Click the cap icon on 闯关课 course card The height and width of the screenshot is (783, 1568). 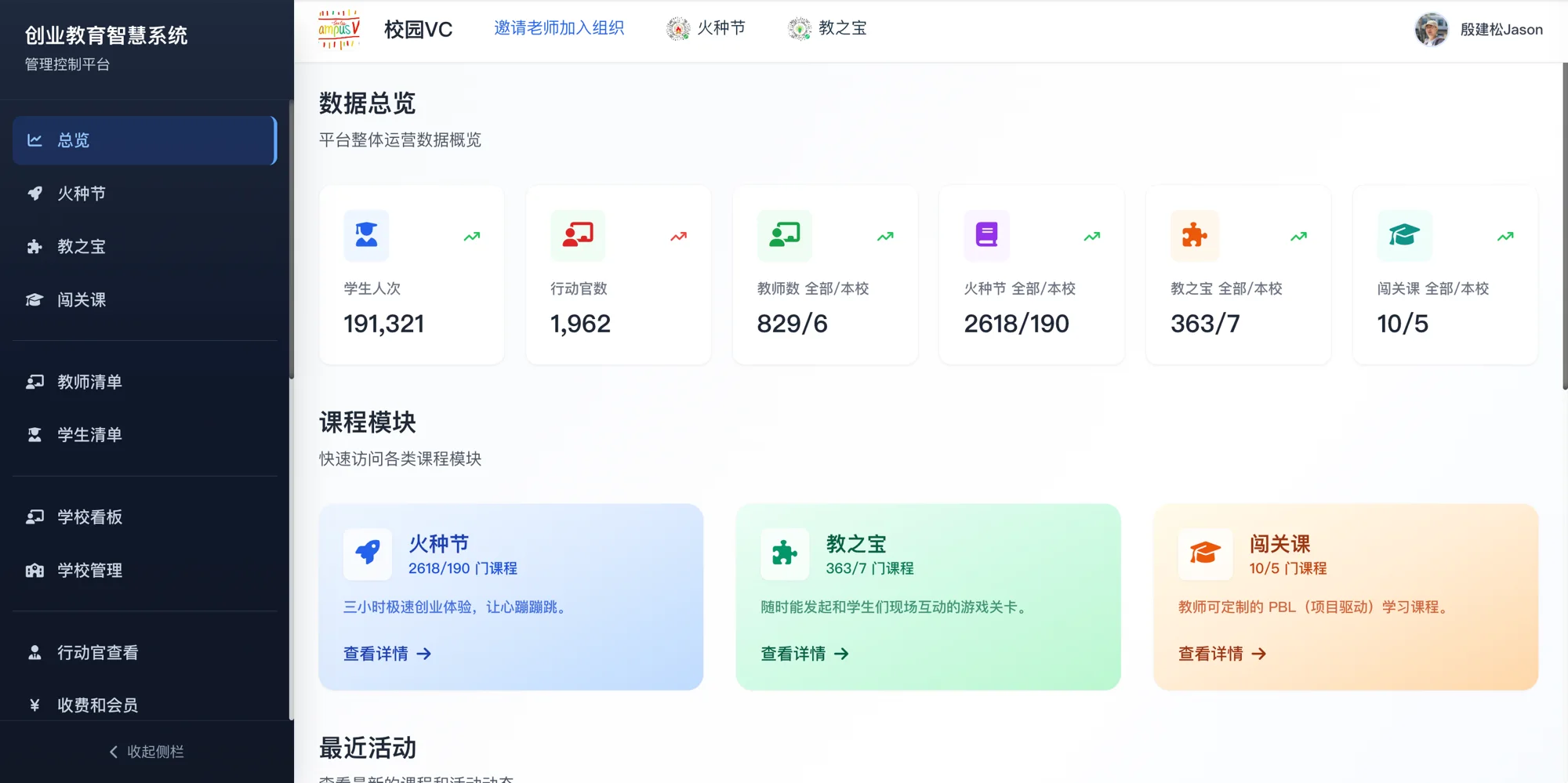coord(1206,553)
